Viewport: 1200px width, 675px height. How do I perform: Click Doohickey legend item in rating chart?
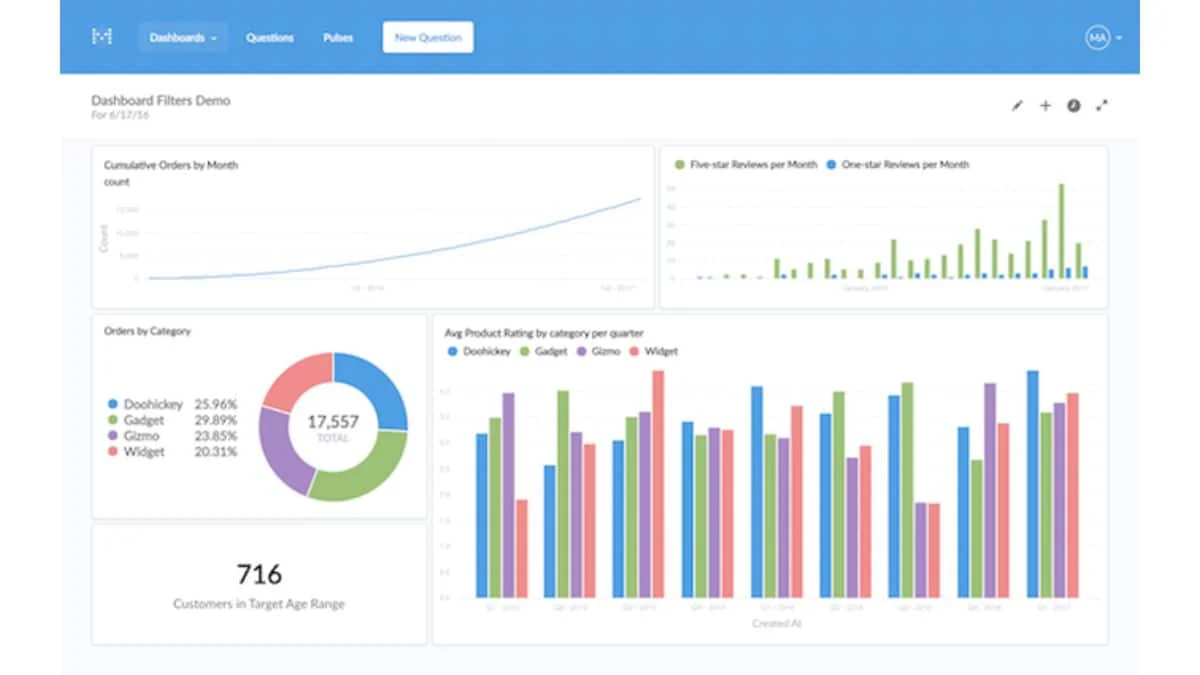[480, 351]
